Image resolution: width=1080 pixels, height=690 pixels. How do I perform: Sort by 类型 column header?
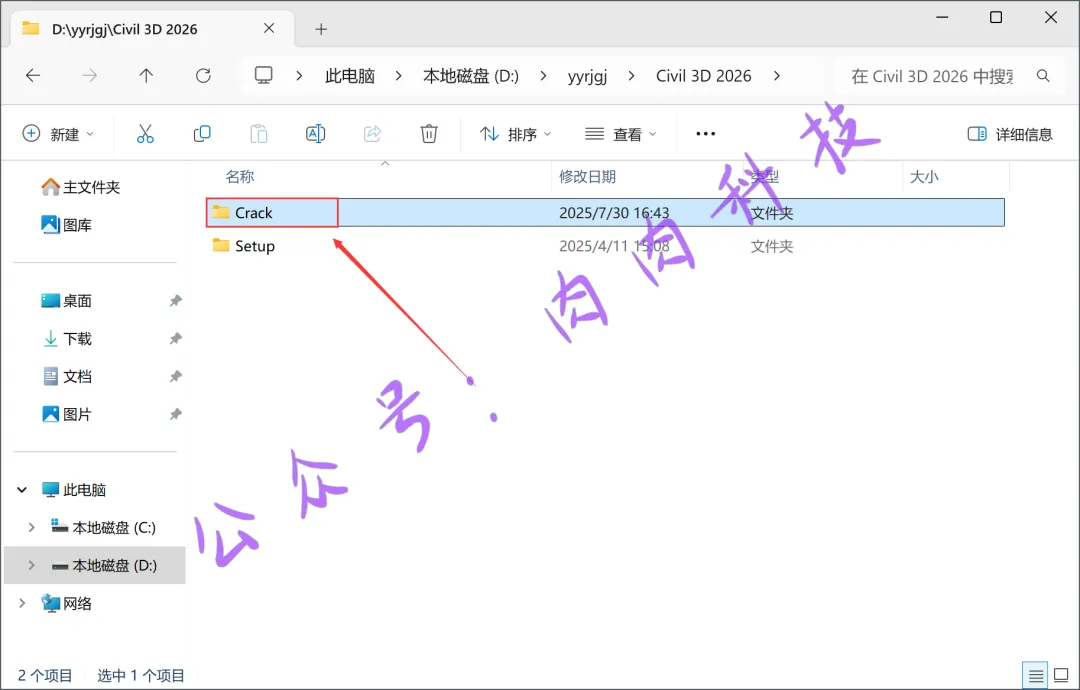[765, 177]
